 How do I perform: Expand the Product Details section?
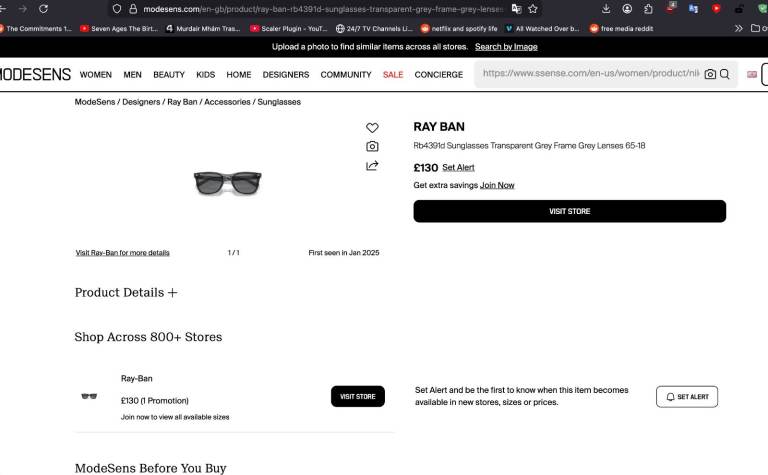tap(126, 293)
